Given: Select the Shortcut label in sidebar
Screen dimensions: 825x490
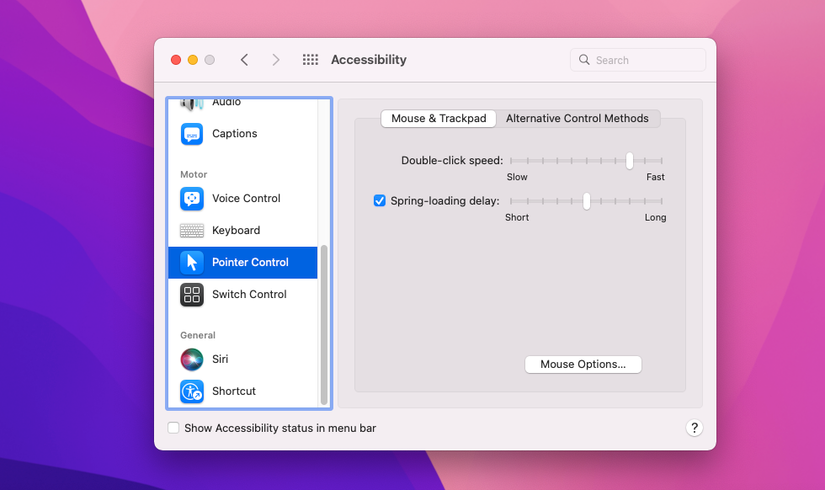Looking at the screenshot, I should (234, 391).
